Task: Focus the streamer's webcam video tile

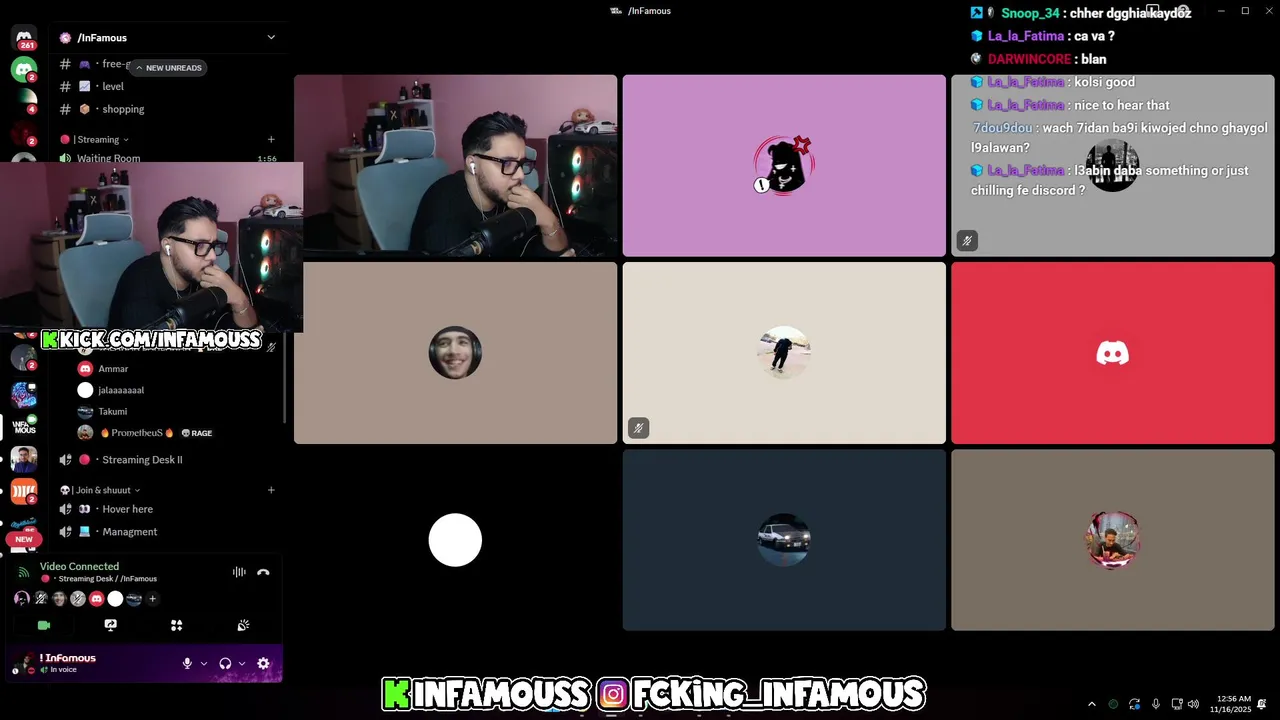Action: pyautogui.click(x=455, y=165)
